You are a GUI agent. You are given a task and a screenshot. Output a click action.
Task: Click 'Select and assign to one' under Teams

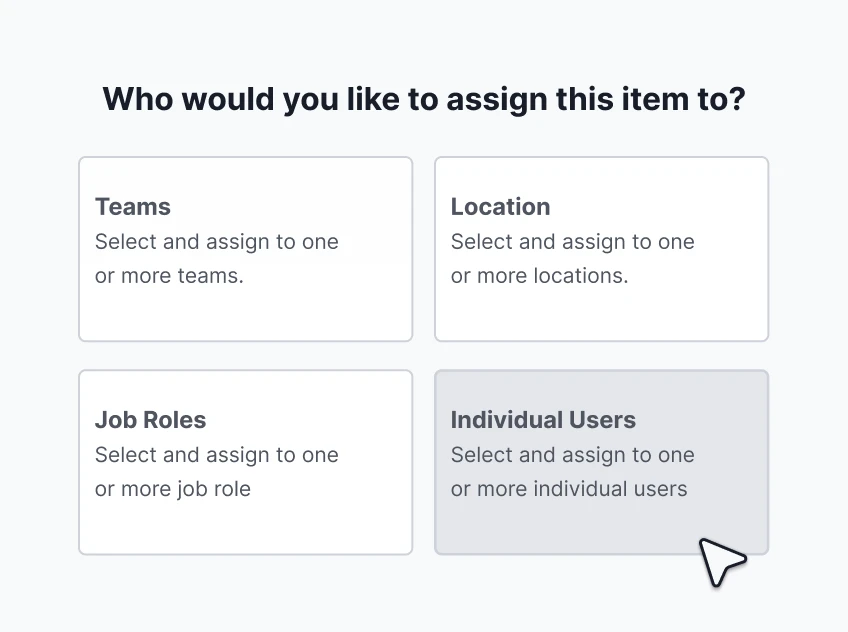[216, 242]
